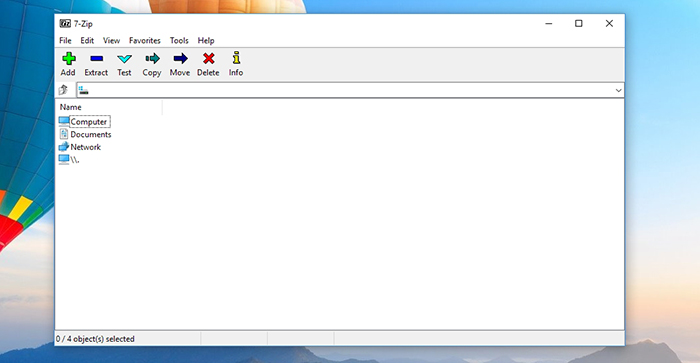
Task: Select the blue Extract minus icon
Action: [x=96, y=58]
